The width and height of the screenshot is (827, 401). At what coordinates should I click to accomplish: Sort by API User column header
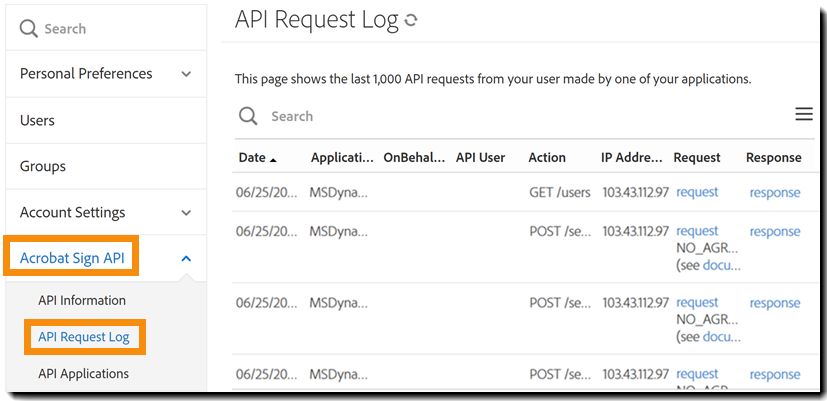click(x=480, y=158)
